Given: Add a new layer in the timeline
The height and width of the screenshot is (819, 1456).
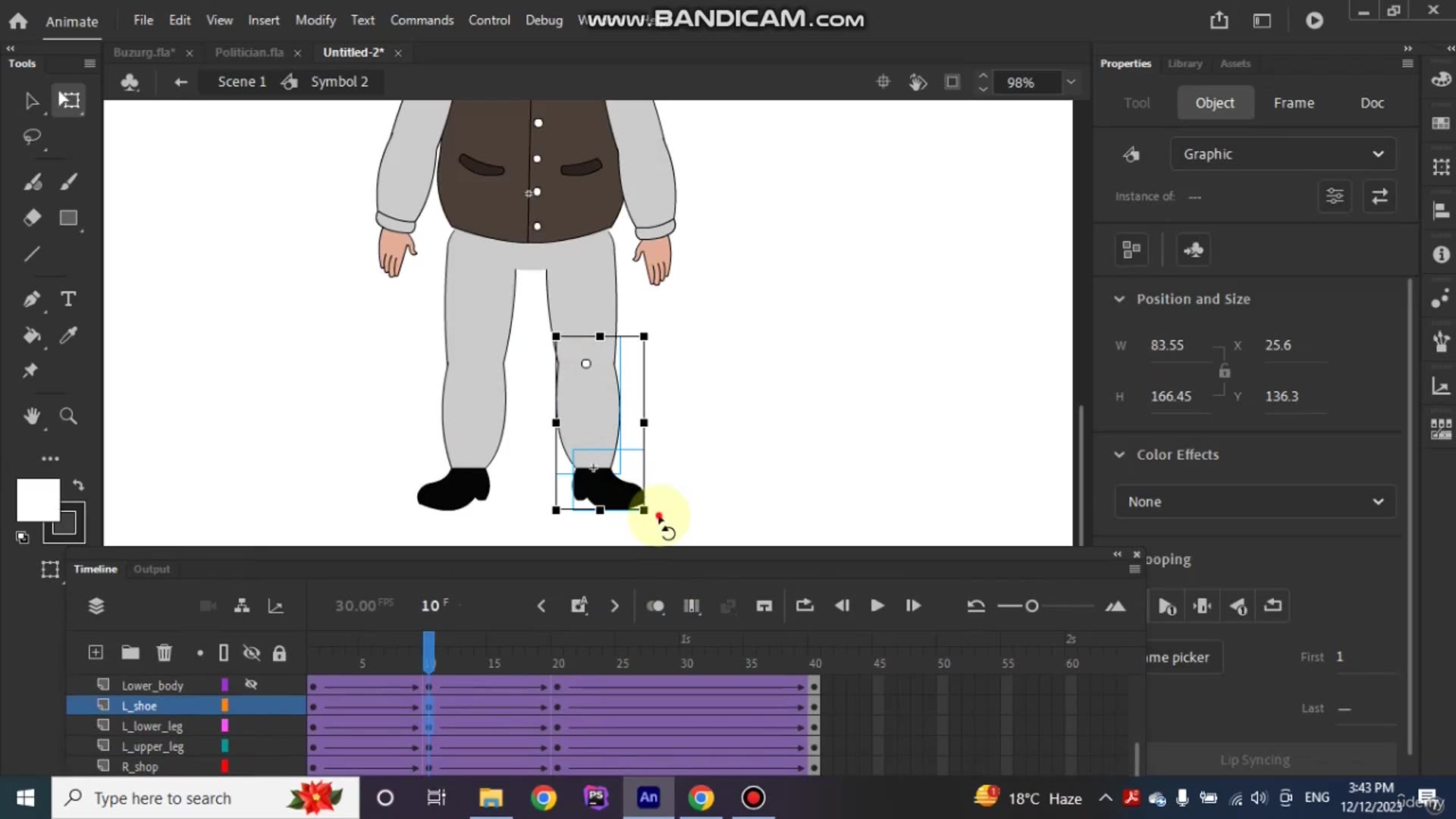Looking at the screenshot, I should tap(96, 652).
